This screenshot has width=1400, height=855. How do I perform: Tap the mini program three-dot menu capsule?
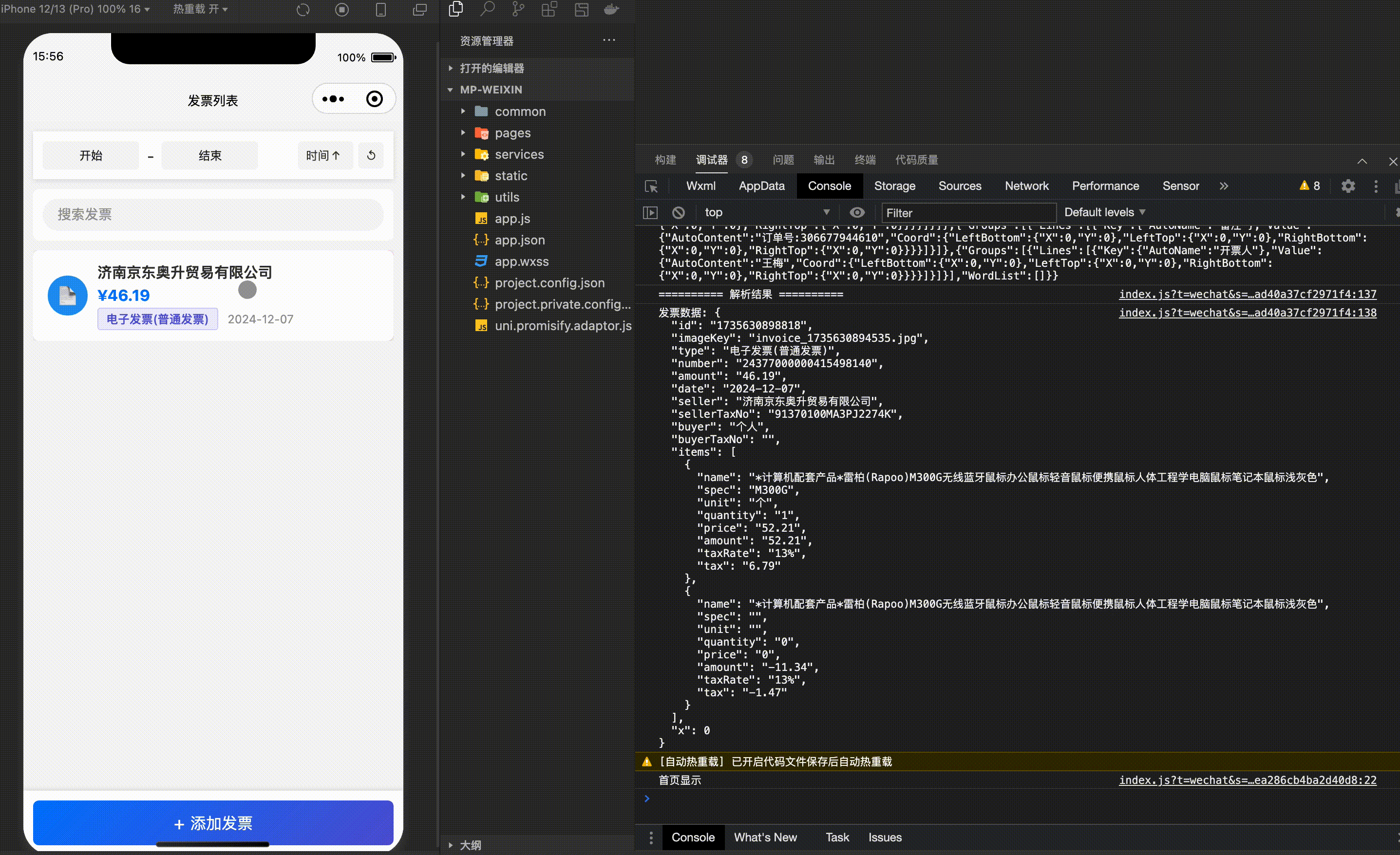333,99
